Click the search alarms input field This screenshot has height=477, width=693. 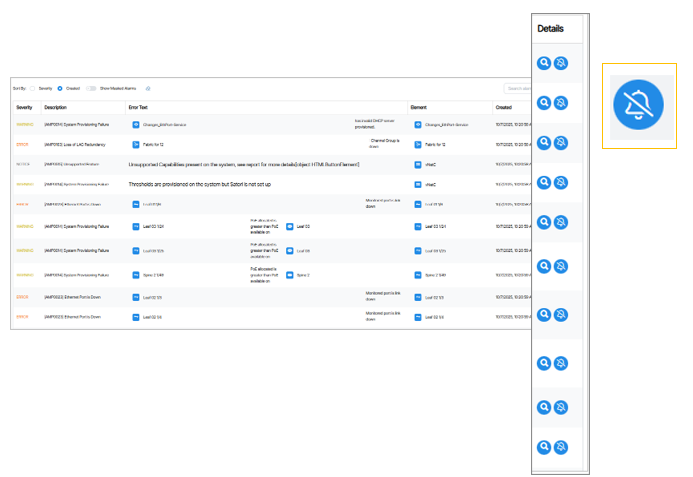[x=518, y=88]
